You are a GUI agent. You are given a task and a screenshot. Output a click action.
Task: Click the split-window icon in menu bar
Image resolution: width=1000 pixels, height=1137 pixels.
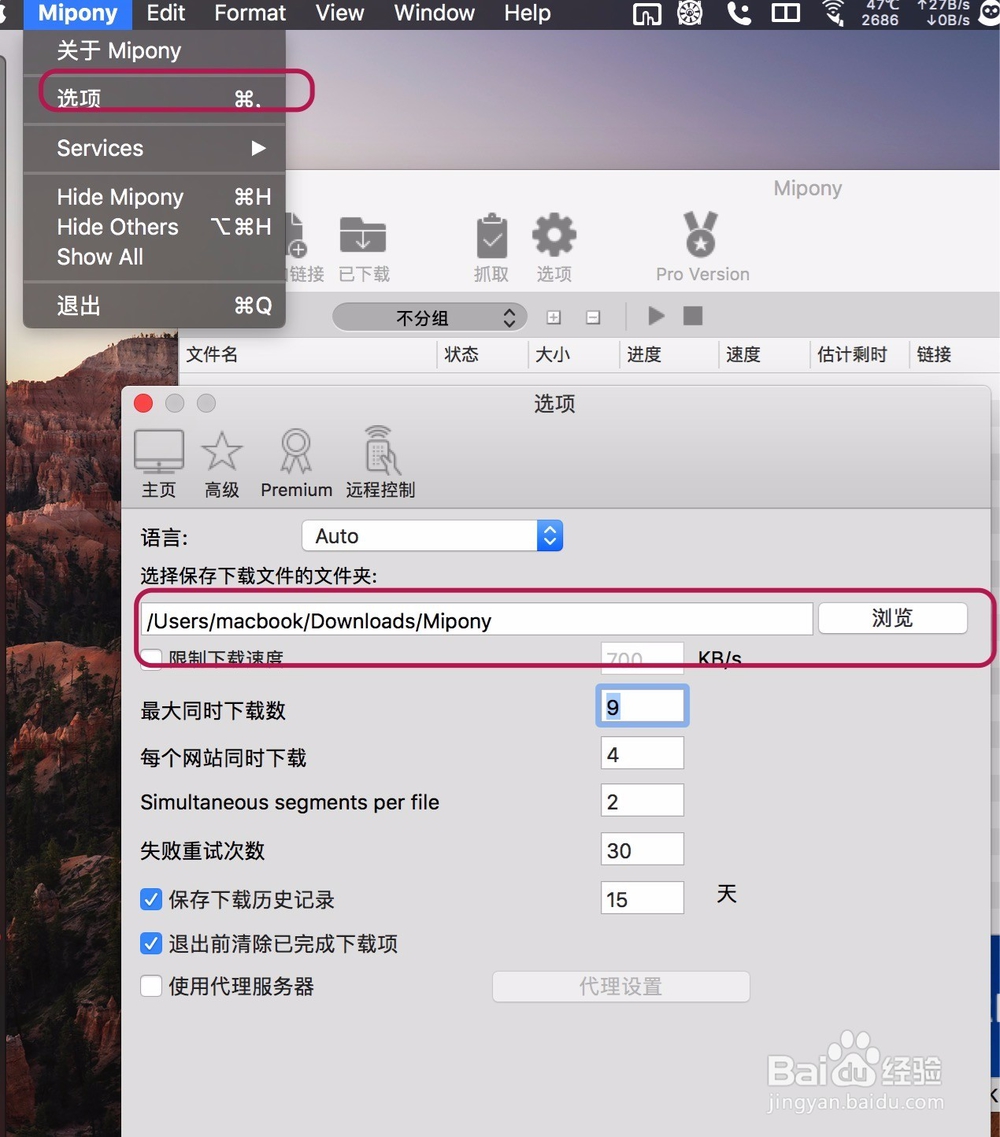[785, 13]
